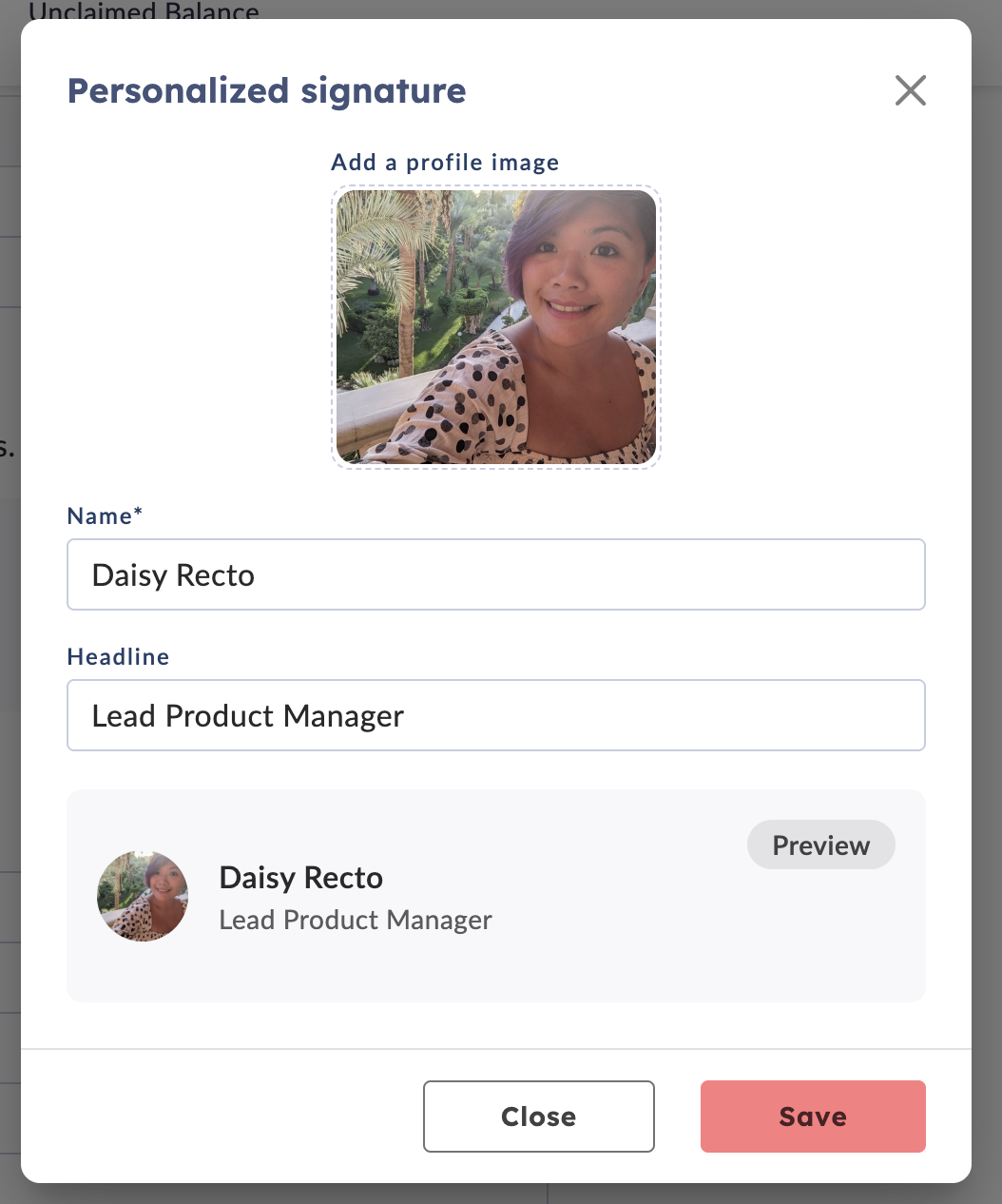Click the "Add a profile image" label
The width and height of the screenshot is (1002, 1204).
click(x=445, y=163)
